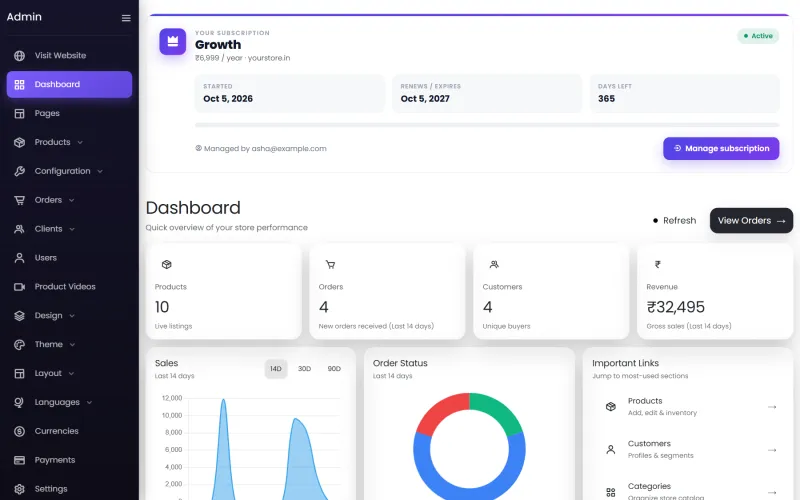Click the box icon on Products stat card
This screenshot has height=500, width=800.
[167, 264]
